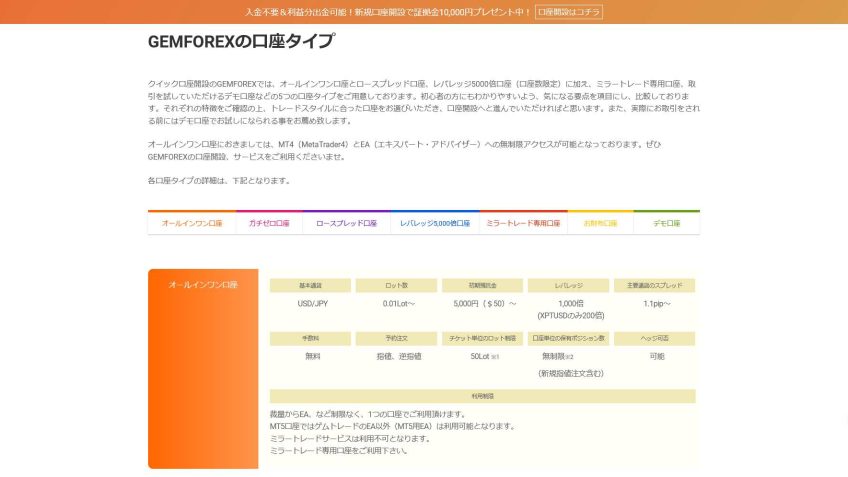This screenshot has height=477, width=848.
Task: Open the ロースプレッド口座 tab
Action: coord(346,223)
